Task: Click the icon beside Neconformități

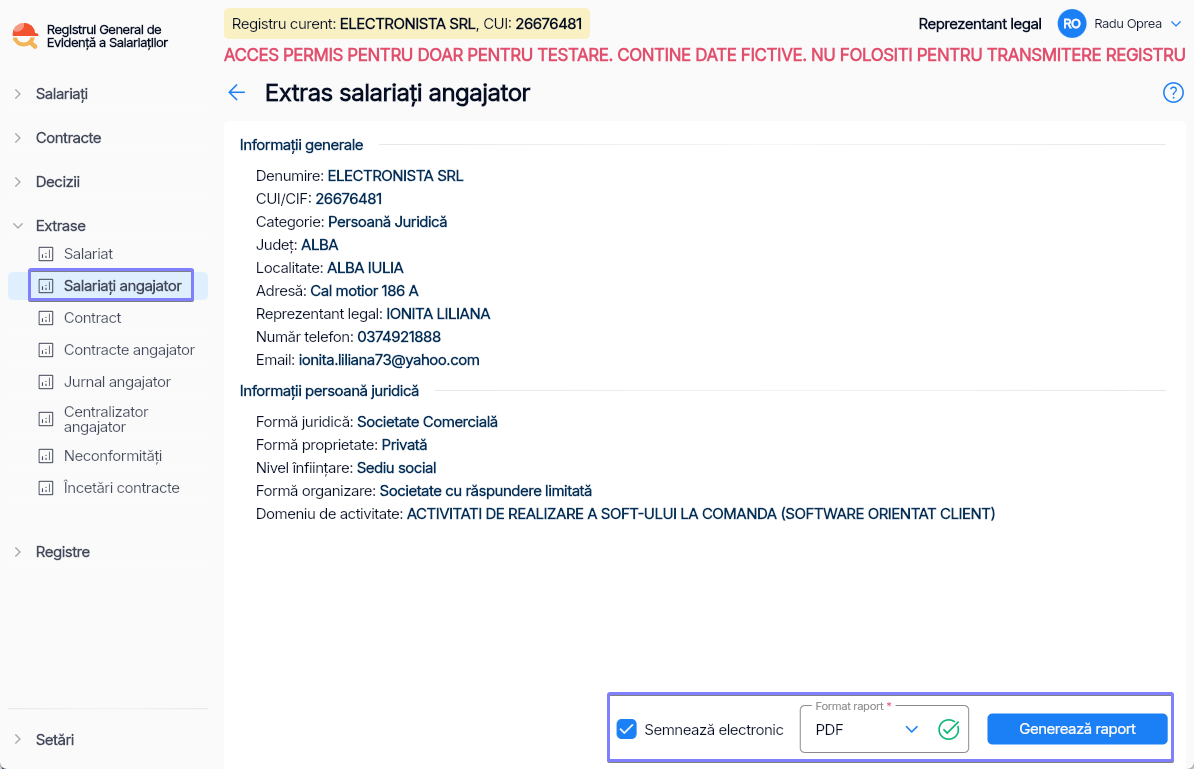Action: coord(46,456)
